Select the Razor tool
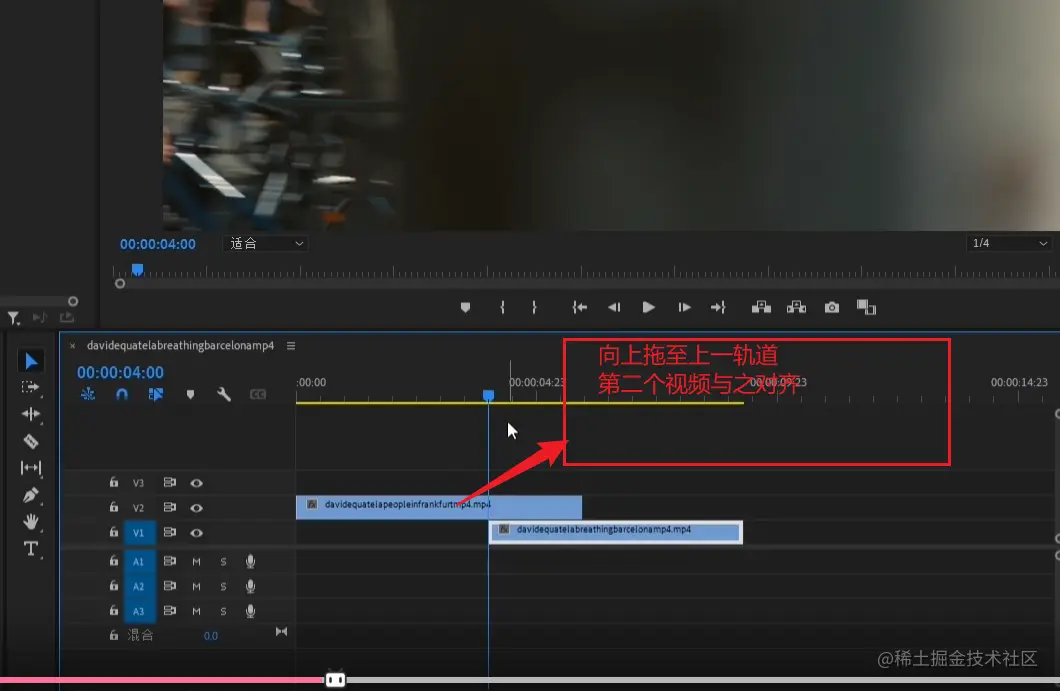The width and height of the screenshot is (1060, 691). (30, 441)
